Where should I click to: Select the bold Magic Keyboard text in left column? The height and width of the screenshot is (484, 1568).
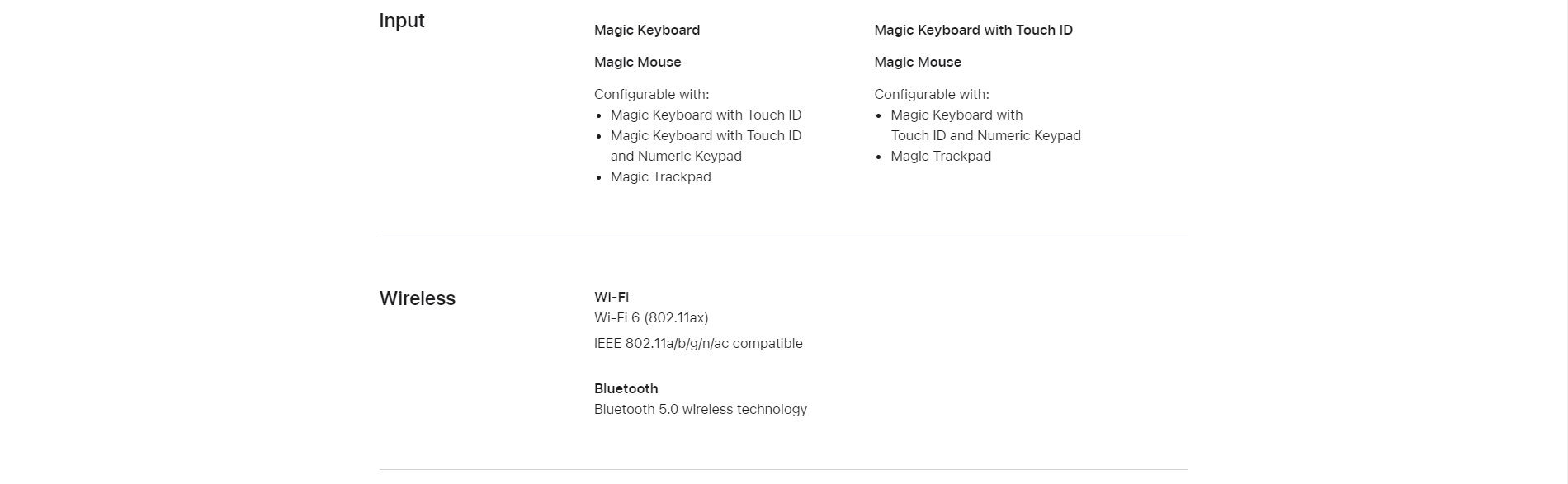click(x=647, y=30)
